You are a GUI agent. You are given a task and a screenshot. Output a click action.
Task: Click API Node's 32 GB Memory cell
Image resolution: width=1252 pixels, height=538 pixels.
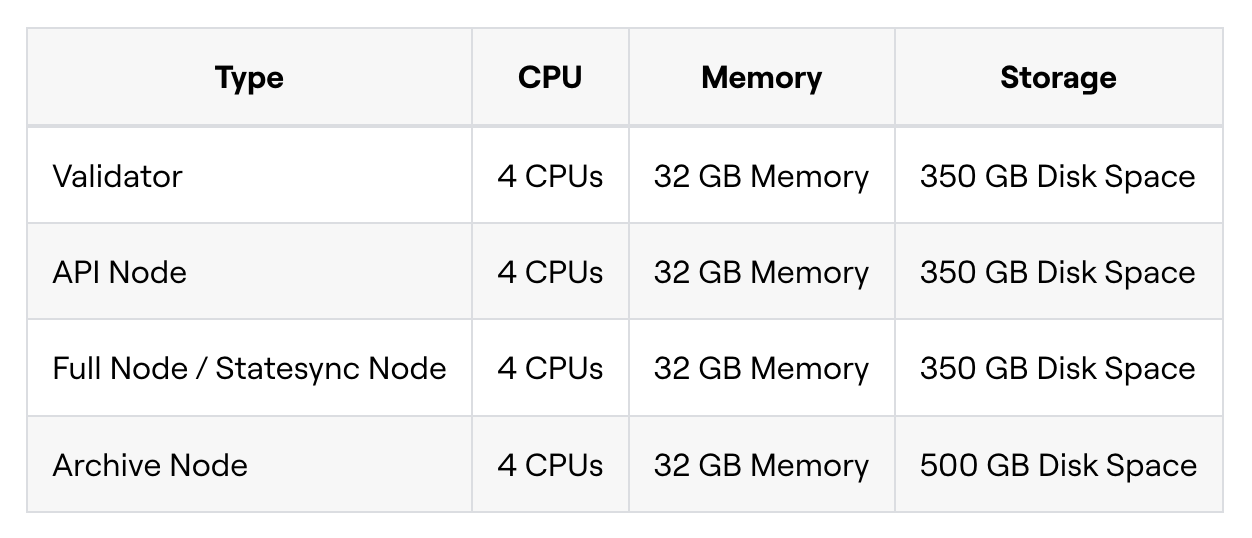pyautogui.click(x=761, y=272)
